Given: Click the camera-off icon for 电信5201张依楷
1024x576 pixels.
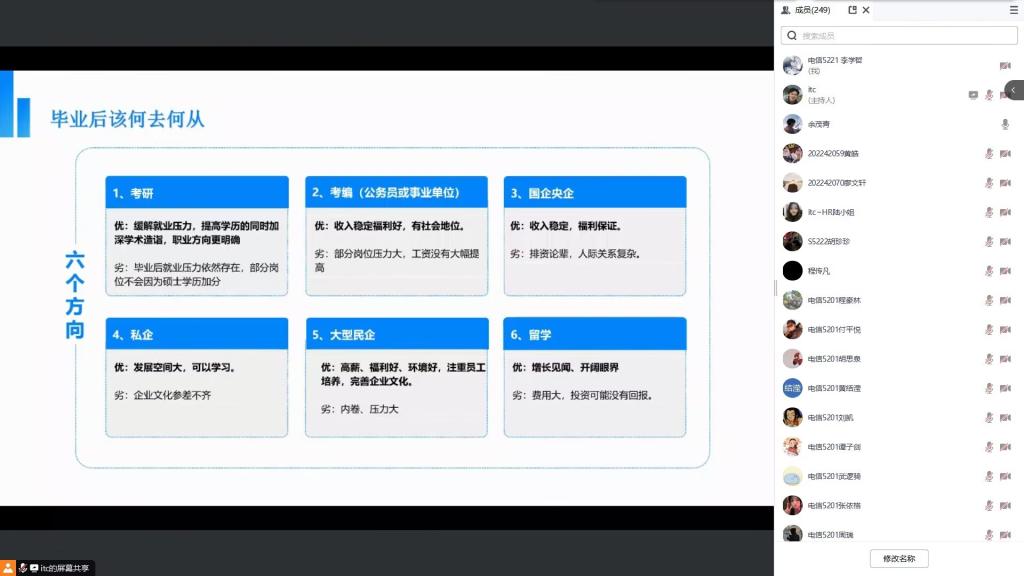Looking at the screenshot, I should point(1005,505).
